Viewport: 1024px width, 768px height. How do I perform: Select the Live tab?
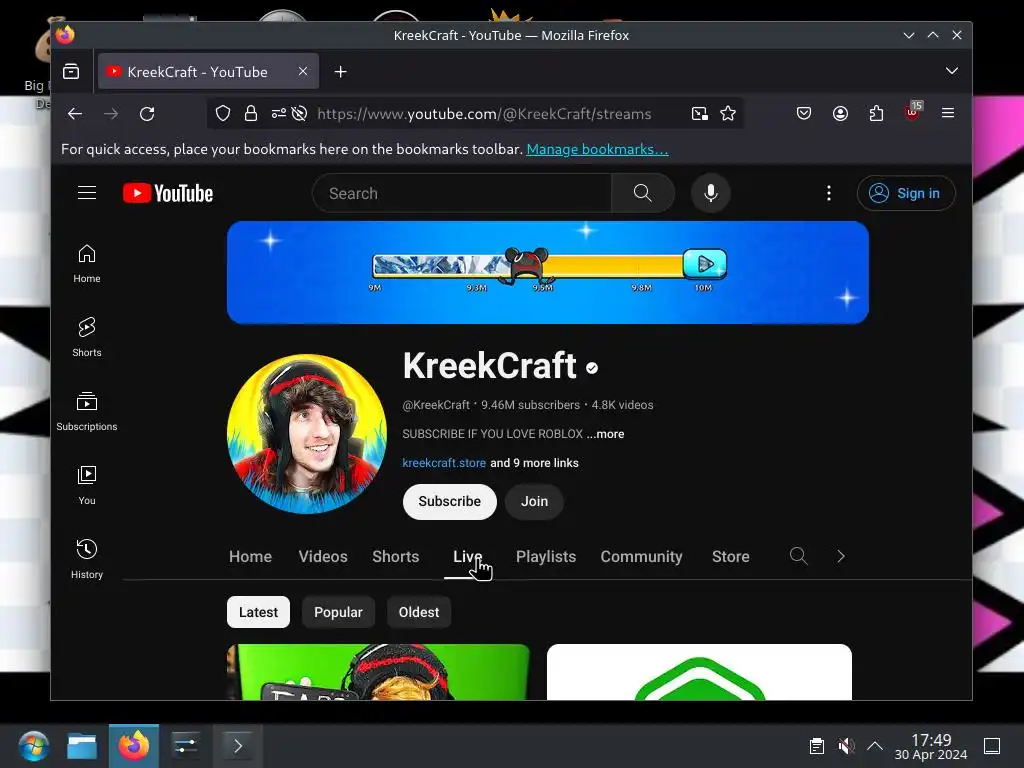coord(467,556)
